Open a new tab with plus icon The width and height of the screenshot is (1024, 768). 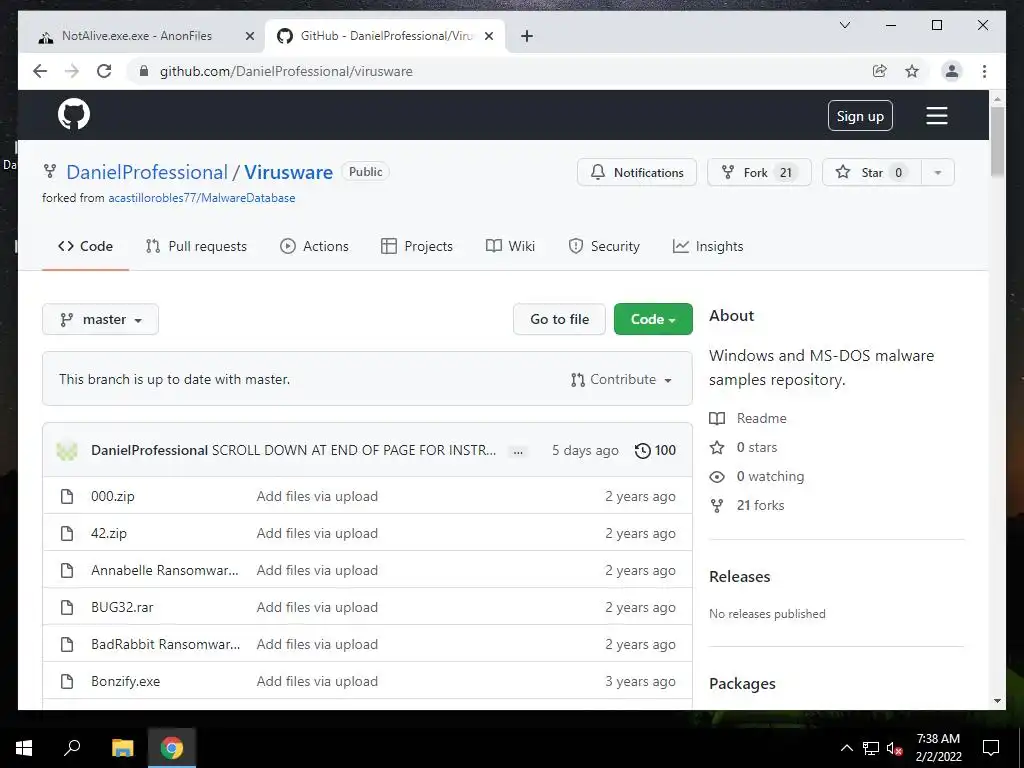(x=527, y=36)
